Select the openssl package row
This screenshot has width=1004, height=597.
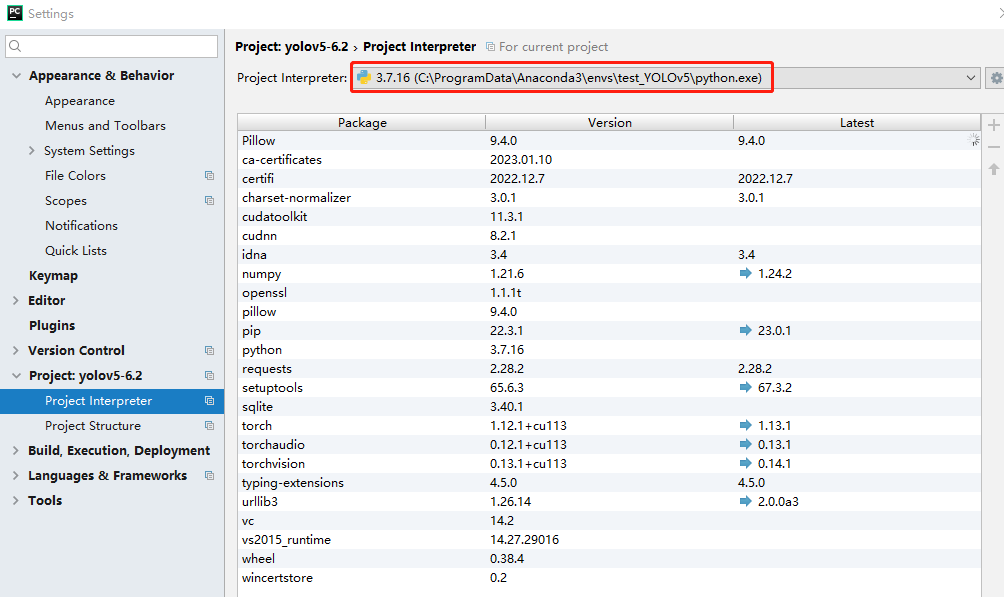click(609, 293)
